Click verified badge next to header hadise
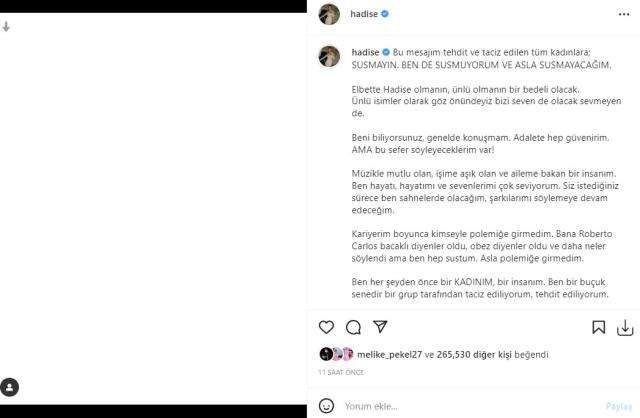The width and height of the screenshot is (640, 418). click(384, 14)
